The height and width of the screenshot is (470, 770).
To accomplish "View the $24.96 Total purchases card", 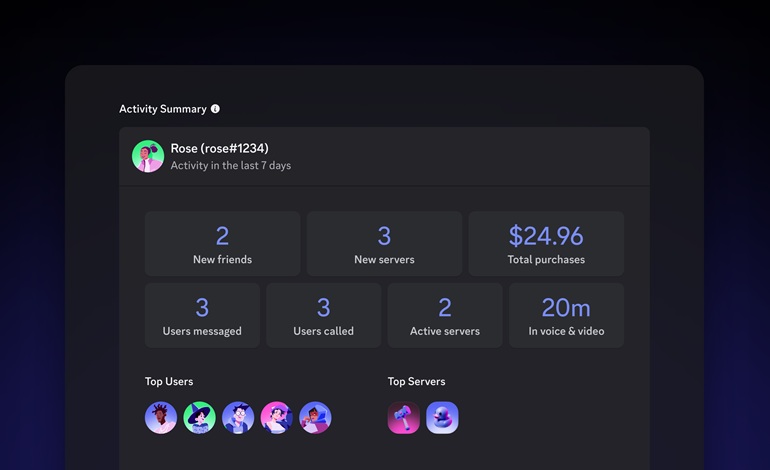I will pyautogui.click(x=546, y=244).
